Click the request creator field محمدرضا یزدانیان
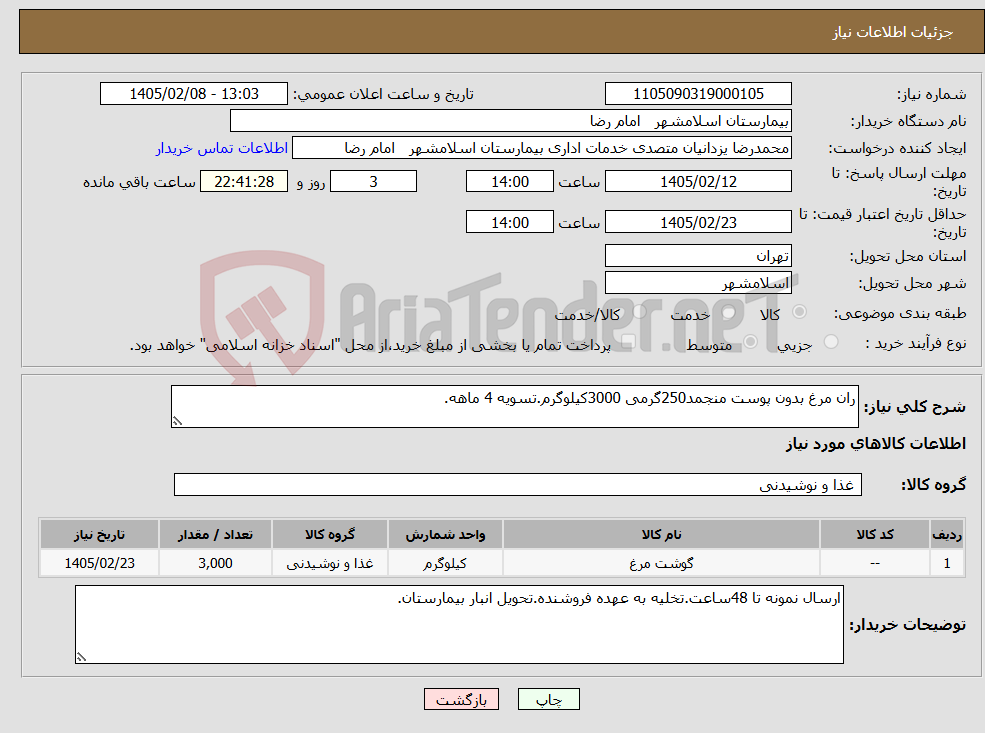This screenshot has width=985, height=733. tap(541, 148)
